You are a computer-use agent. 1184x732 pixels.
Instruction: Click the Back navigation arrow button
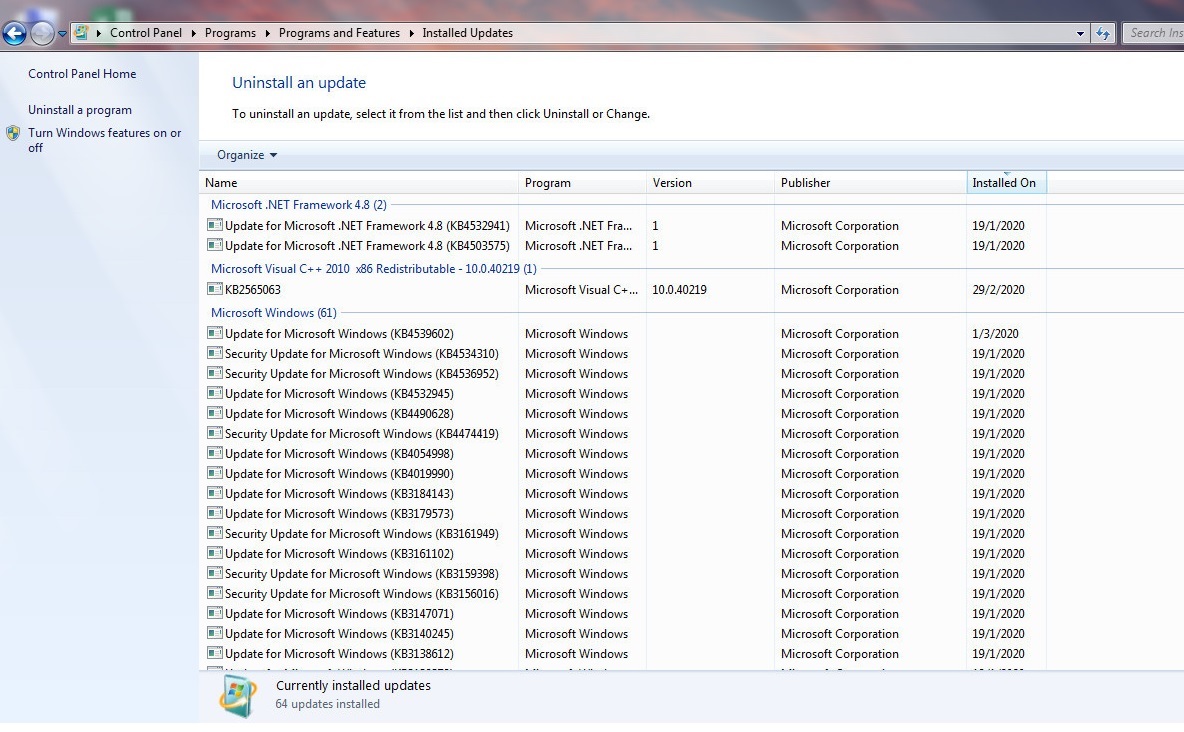(14, 33)
